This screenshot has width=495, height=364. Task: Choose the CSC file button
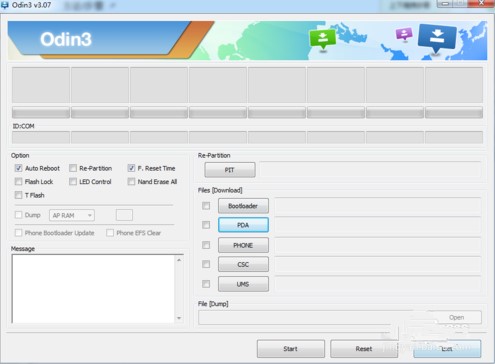click(x=243, y=264)
